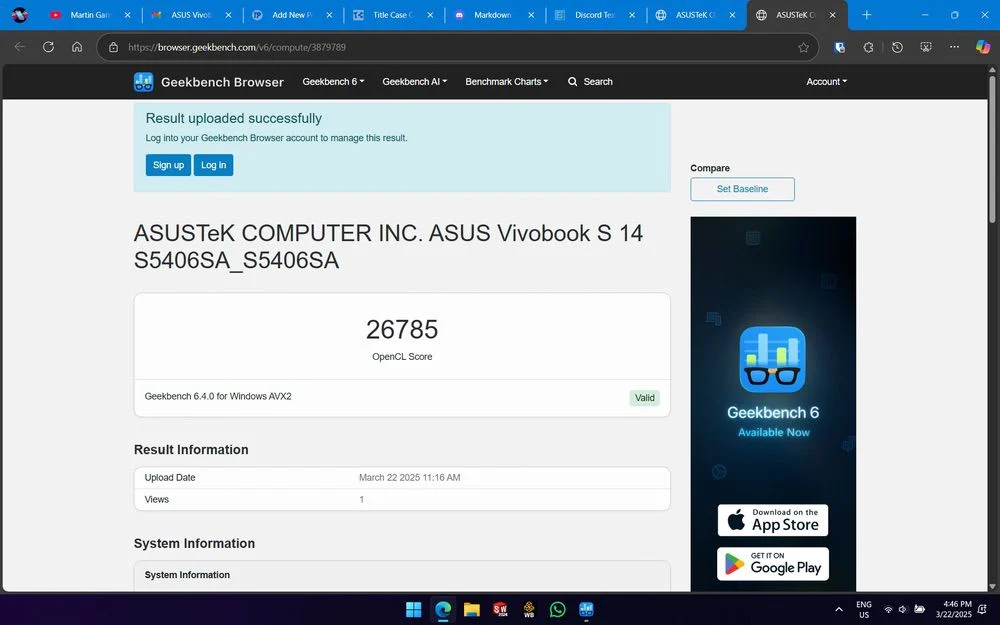
Task: Click the page vertical scrollbar thumb
Action: point(992,148)
